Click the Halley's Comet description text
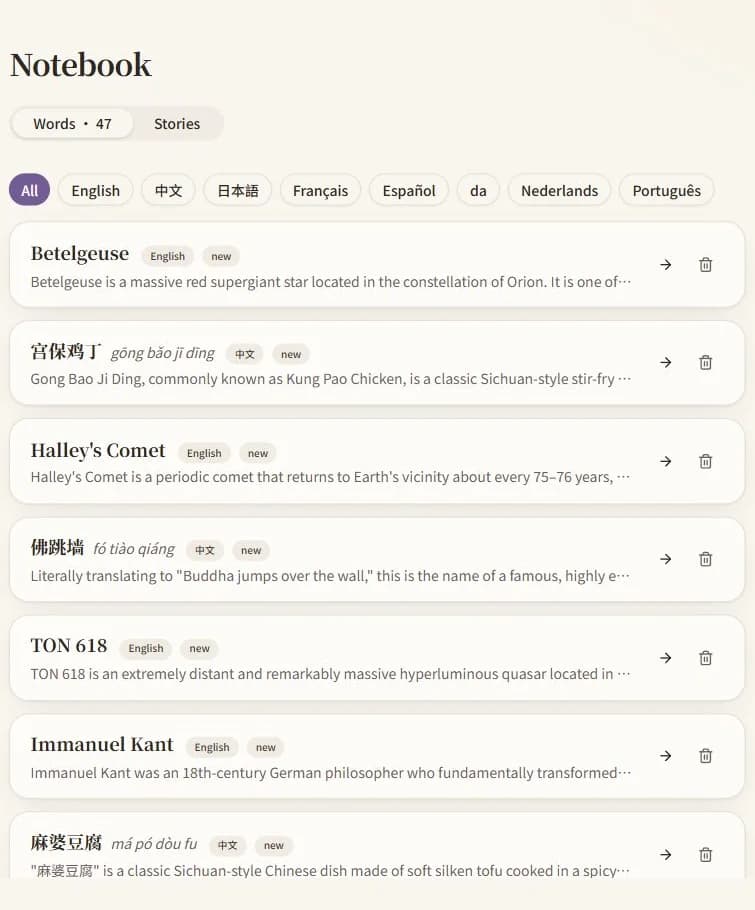755x910 pixels. [x=330, y=477]
